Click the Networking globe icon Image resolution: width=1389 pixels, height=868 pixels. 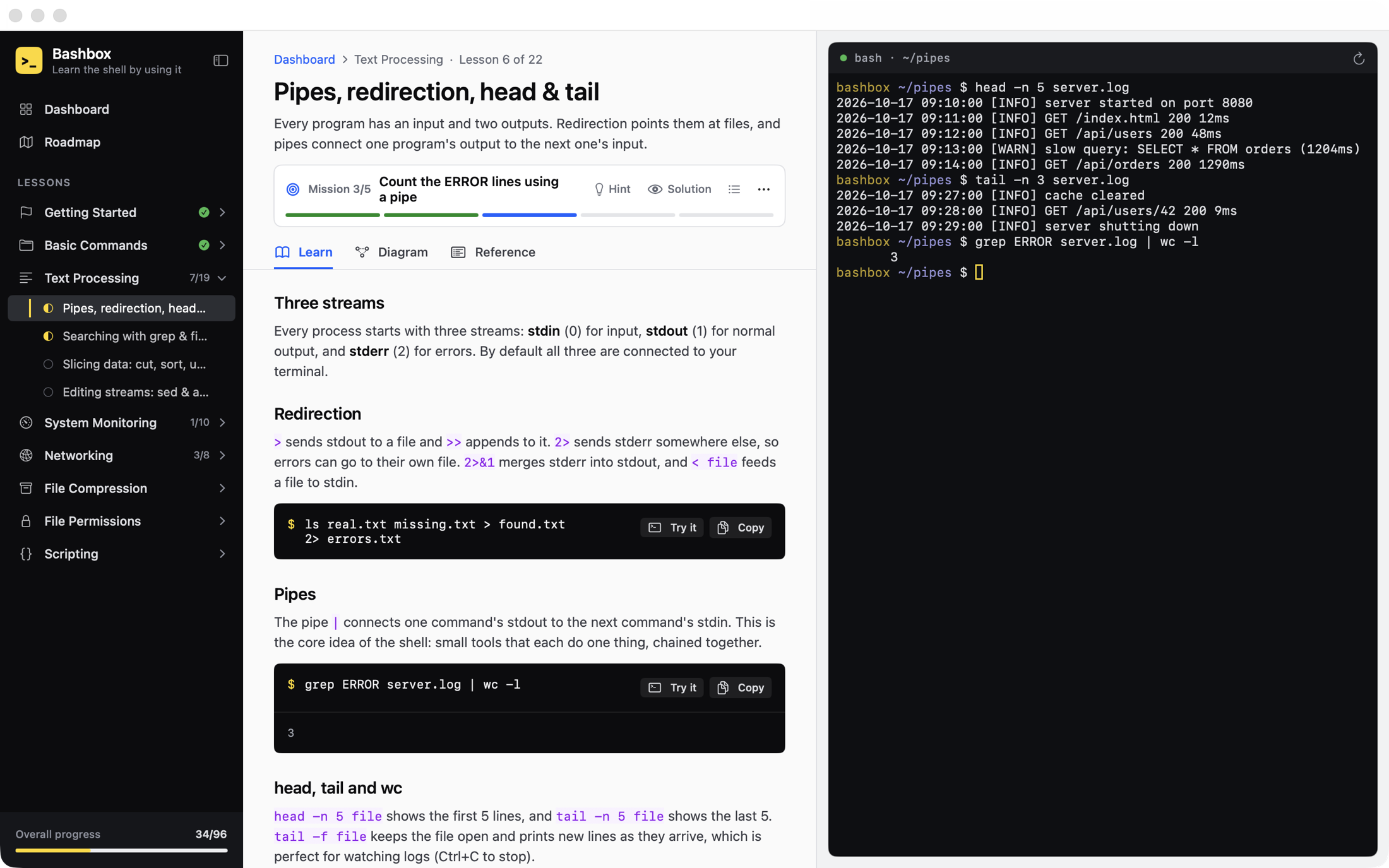pos(26,455)
